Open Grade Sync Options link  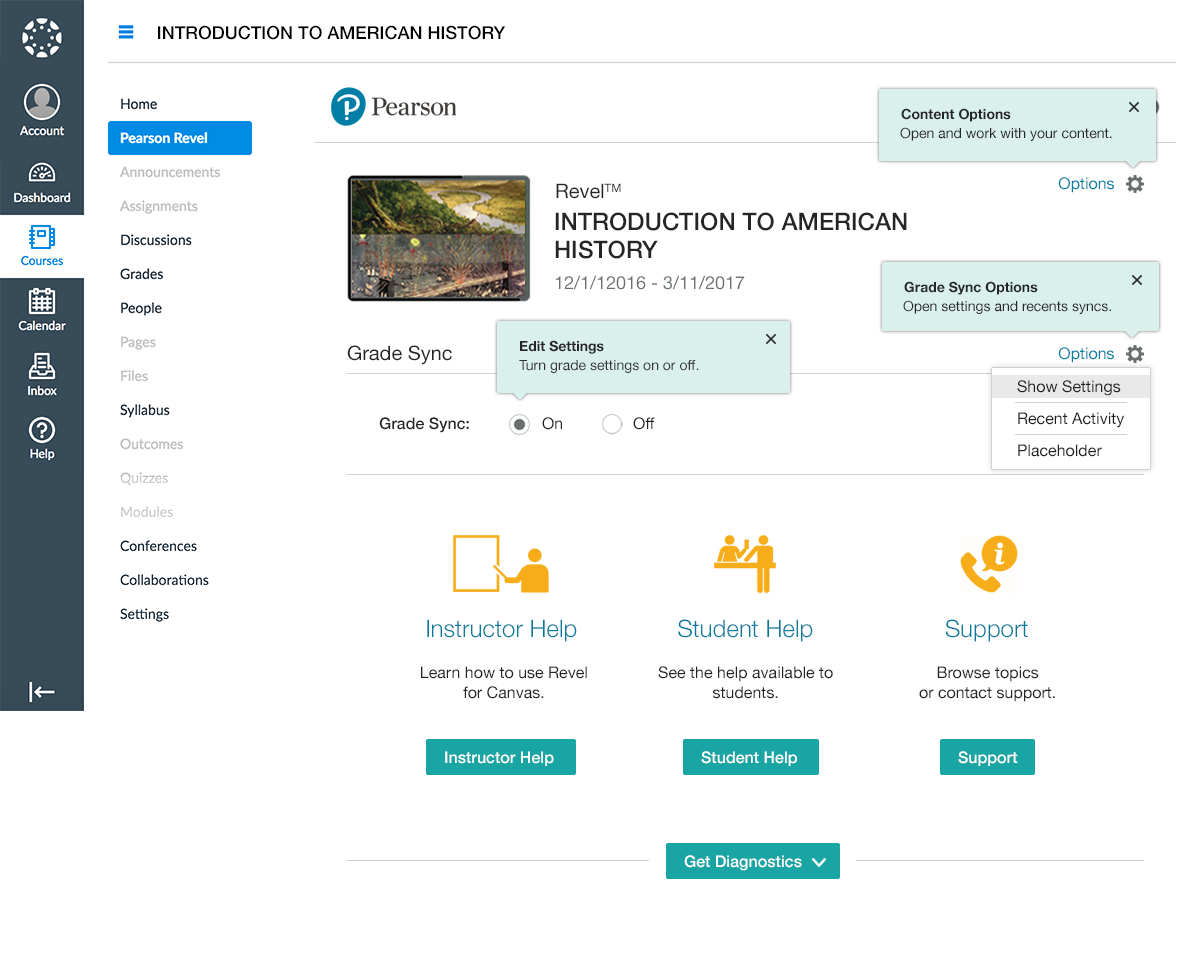coord(1086,354)
